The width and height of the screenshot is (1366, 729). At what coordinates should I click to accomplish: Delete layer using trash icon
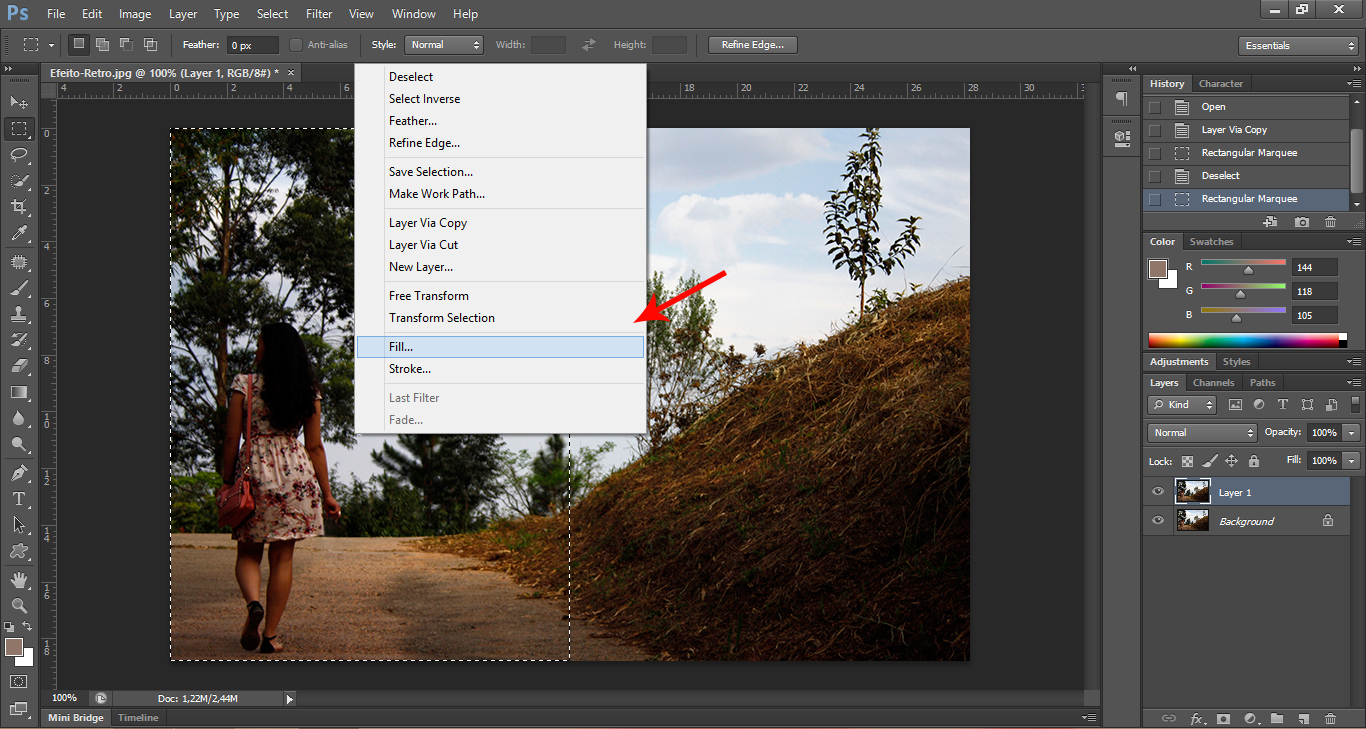click(x=1330, y=718)
